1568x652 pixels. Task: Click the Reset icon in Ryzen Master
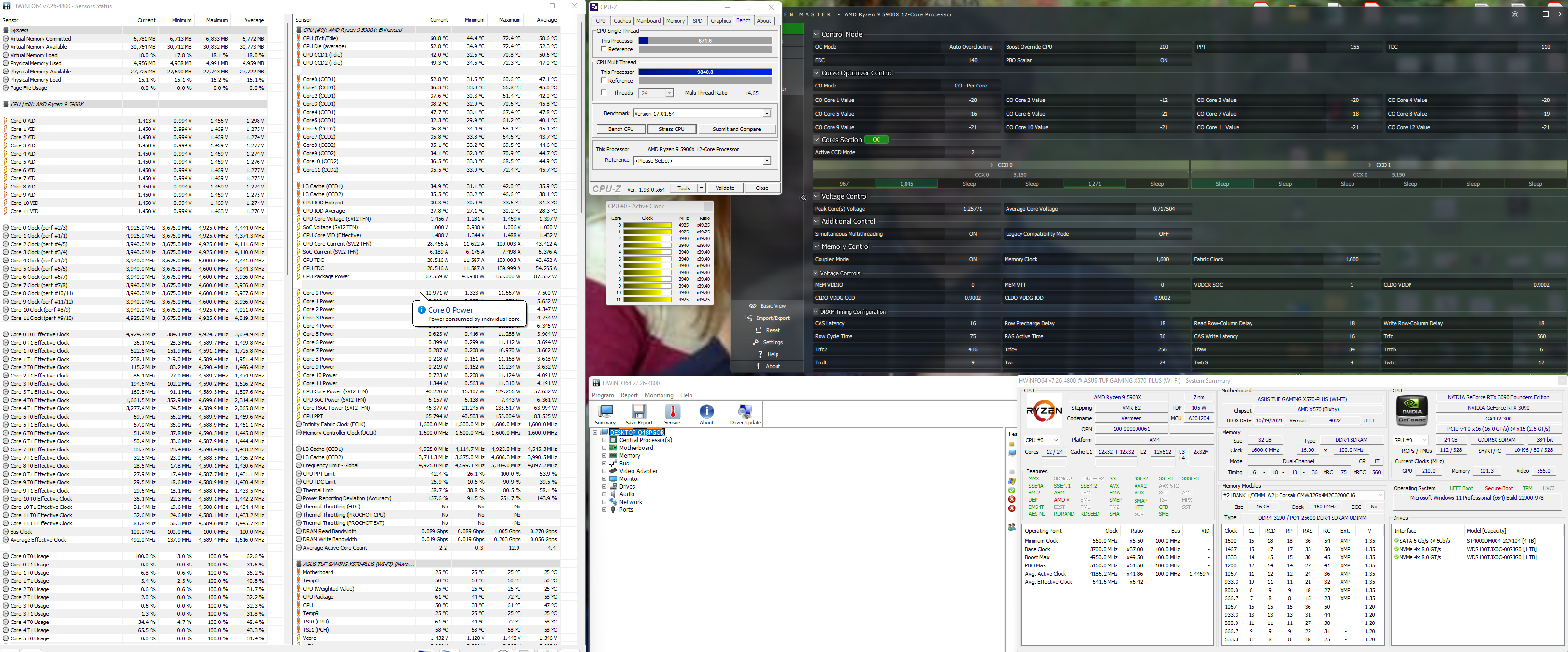[x=759, y=330]
